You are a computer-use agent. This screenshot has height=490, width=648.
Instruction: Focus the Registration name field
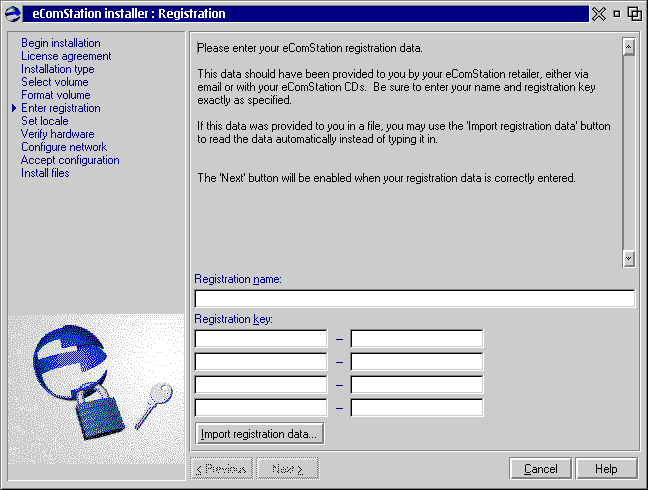point(415,298)
